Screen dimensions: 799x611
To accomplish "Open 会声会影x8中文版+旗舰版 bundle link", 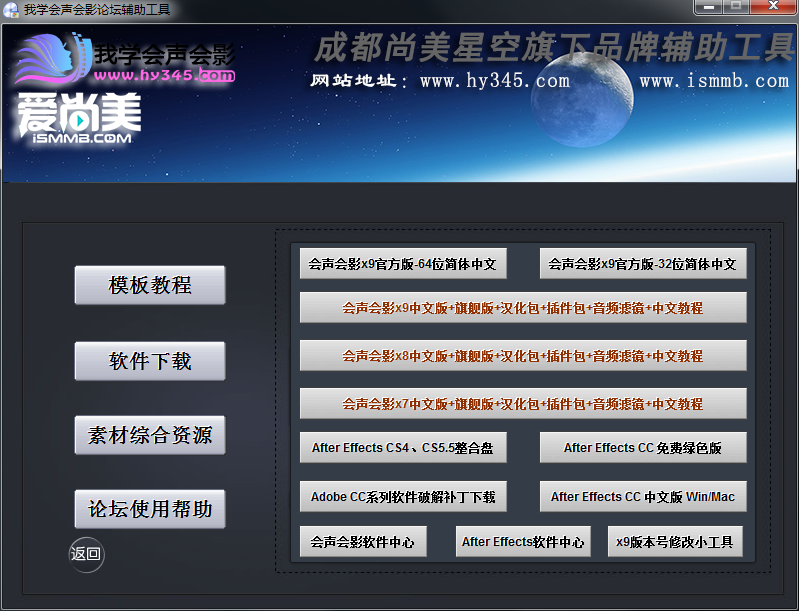I will (523, 355).
